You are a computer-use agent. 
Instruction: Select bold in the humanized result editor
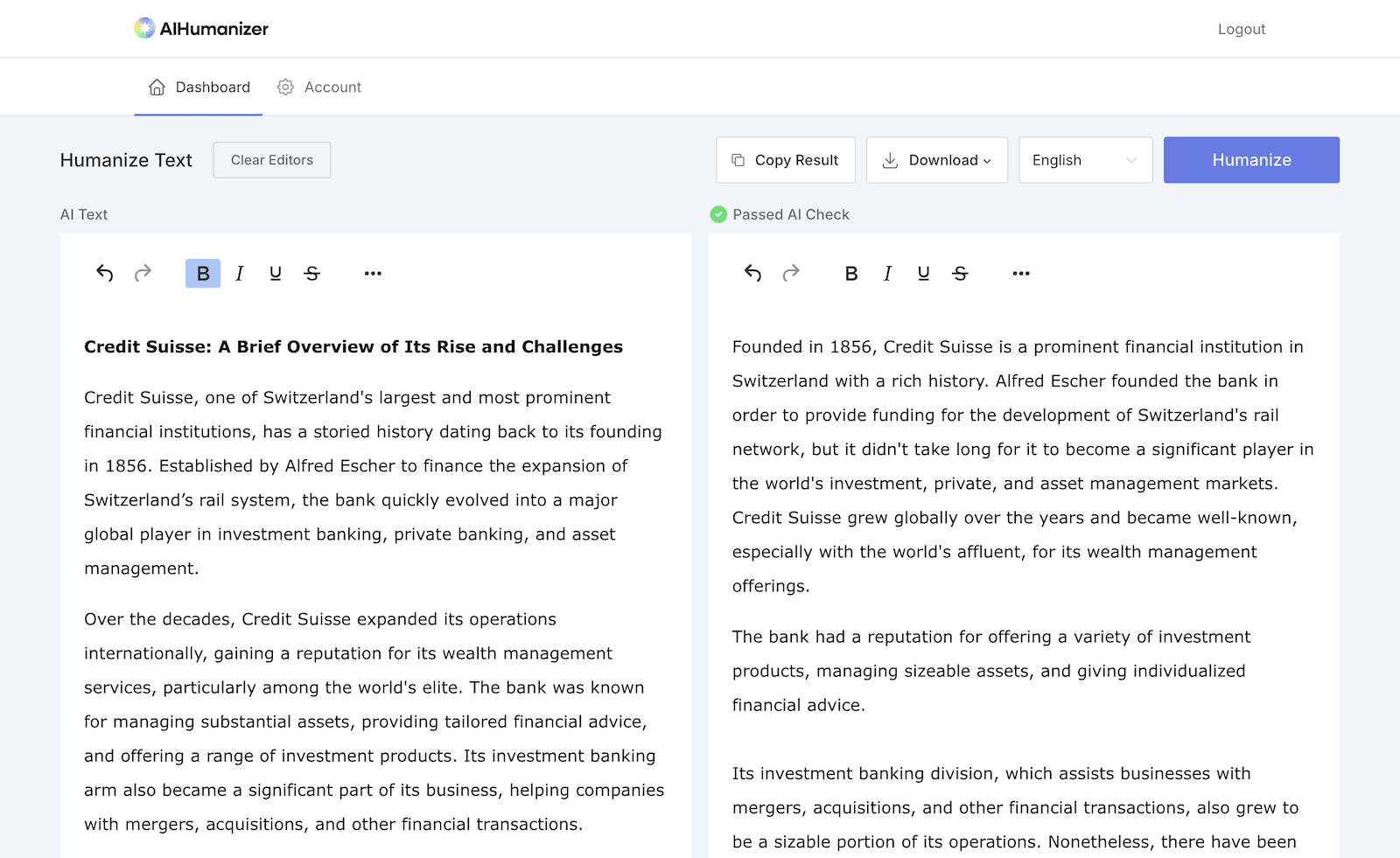(850, 273)
